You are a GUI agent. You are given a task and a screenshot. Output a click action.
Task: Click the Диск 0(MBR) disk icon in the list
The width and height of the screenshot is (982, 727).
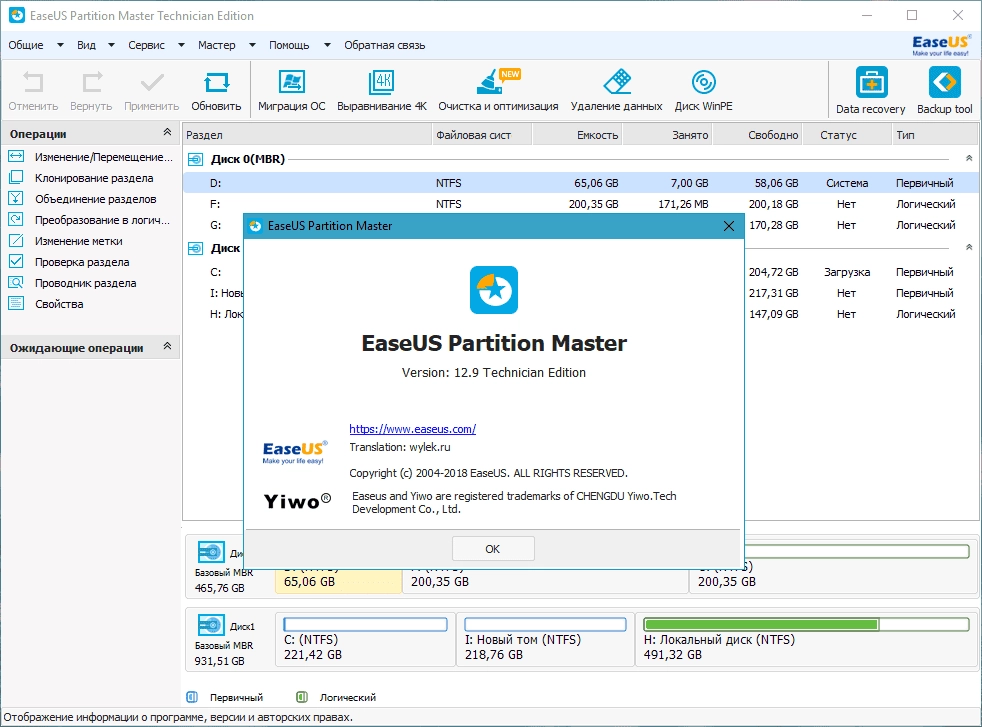[x=196, y=160]
